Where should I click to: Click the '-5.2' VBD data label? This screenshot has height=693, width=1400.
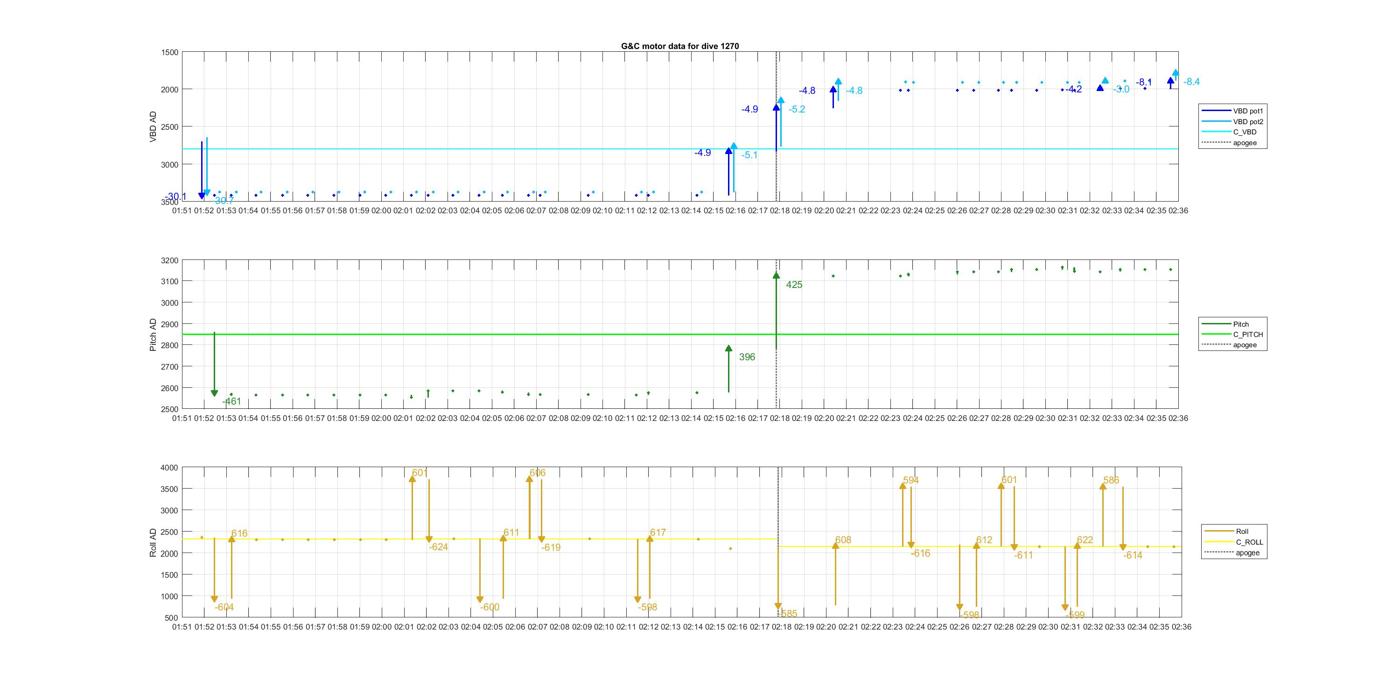(x=797, y=110)
